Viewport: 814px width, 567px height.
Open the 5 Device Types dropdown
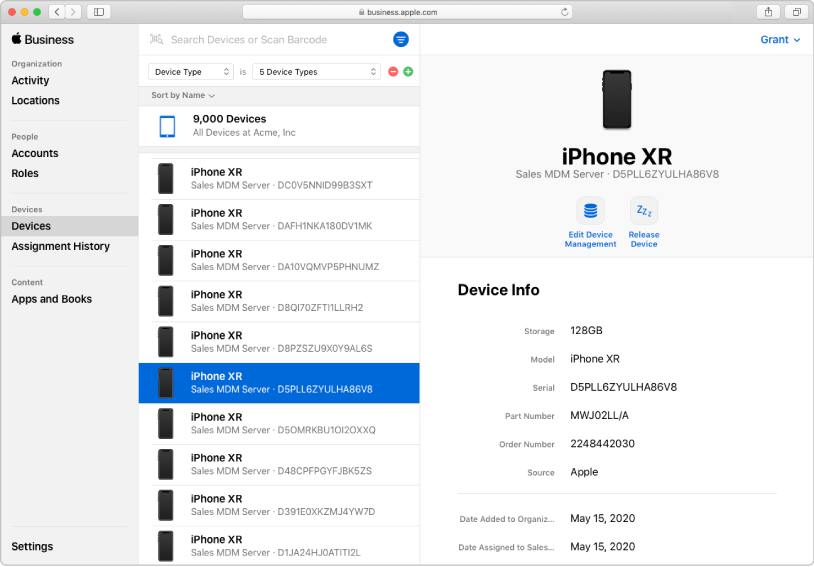pos(316,72)
